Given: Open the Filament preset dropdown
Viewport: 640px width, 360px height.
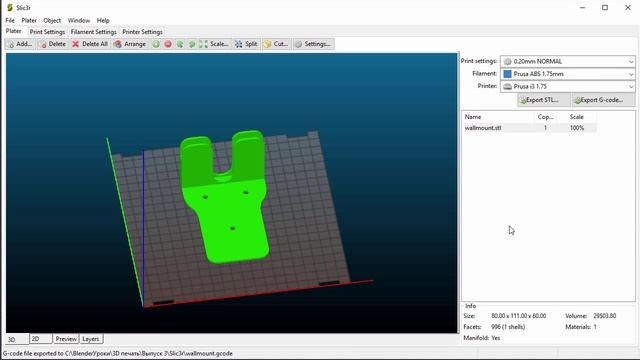Looking at the screenshot, I should (x=568, y=74).
